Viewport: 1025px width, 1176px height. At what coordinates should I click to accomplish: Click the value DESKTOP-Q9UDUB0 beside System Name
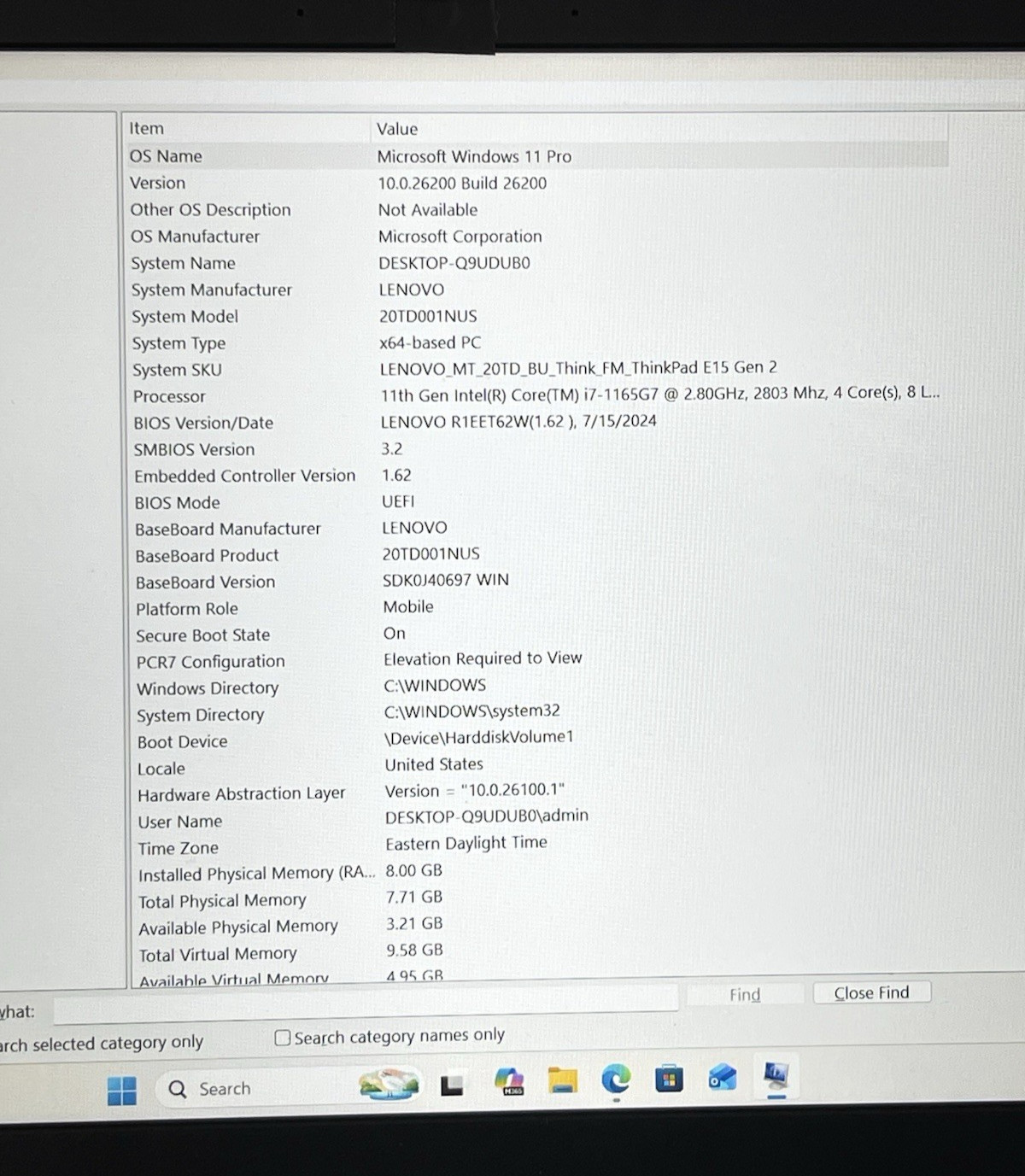coord(454,263)
